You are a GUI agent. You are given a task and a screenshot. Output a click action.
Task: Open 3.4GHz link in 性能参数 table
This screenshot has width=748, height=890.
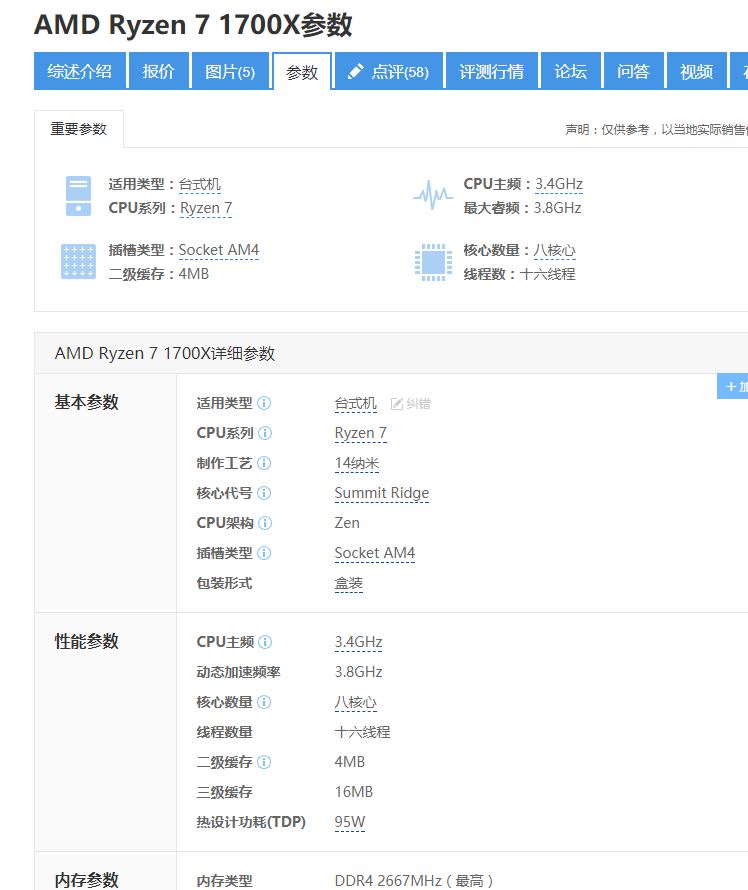pos(359,642)
